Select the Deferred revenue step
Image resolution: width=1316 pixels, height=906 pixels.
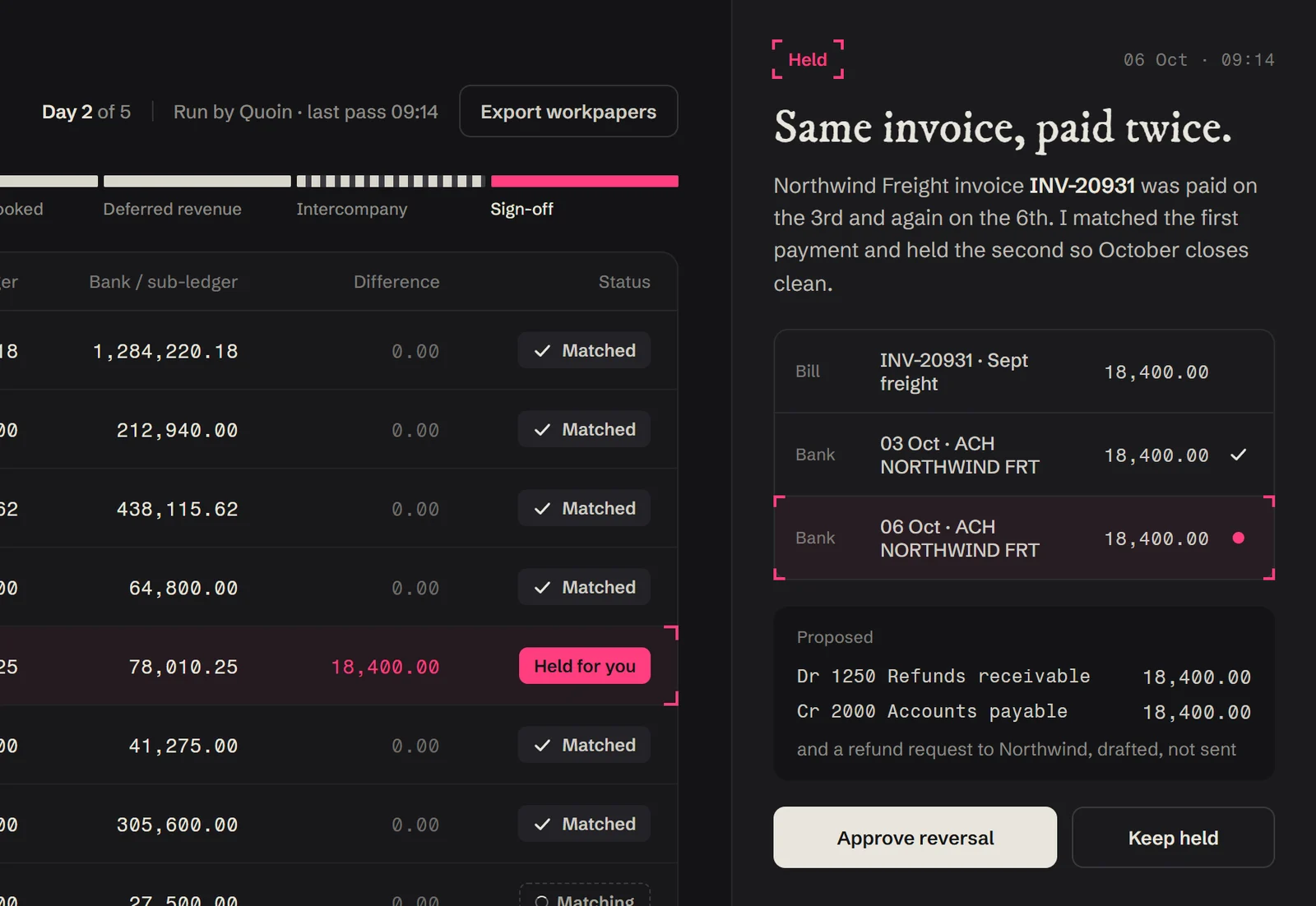[173, 209]
